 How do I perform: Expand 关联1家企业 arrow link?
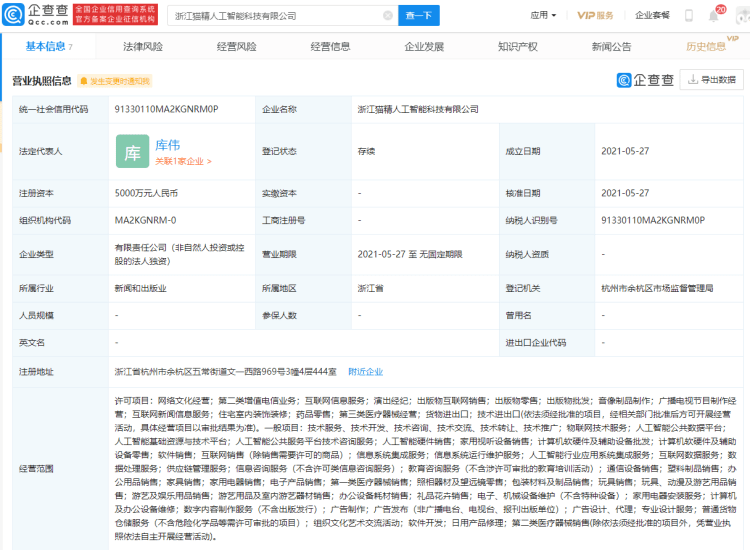tap(183, 161)
